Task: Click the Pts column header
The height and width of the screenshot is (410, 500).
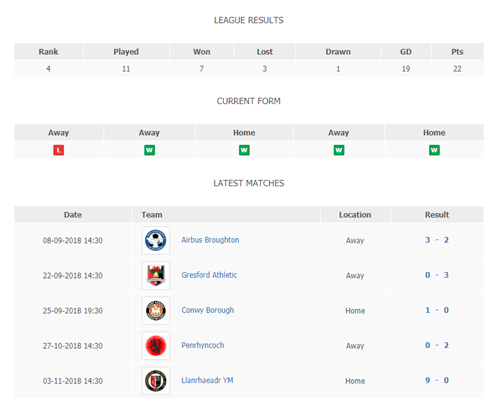Action: (457, 52)
